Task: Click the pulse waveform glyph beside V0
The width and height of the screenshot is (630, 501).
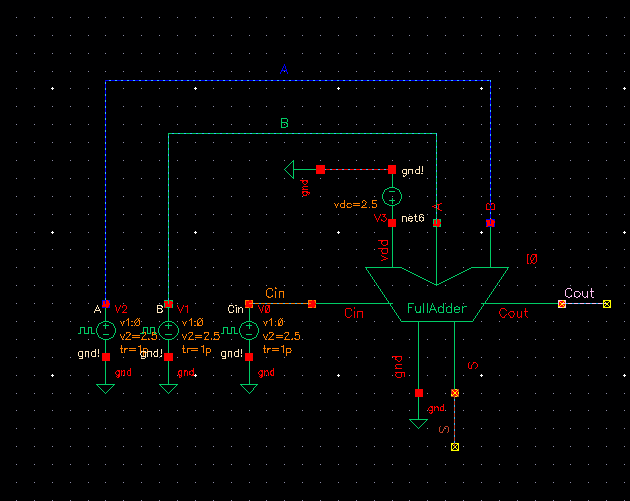Action: pyautogui.click(x=230, y=331)
